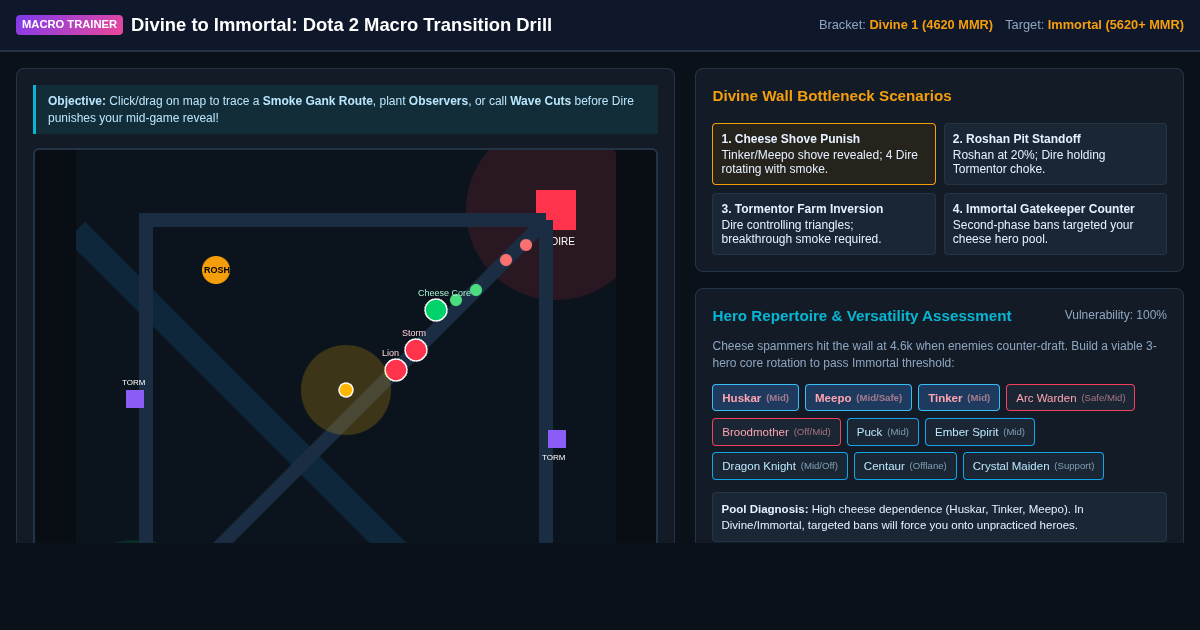Click the Divine Wall Bottleneck Scenarios heading

pyautogui.click(x=832, y=96)
